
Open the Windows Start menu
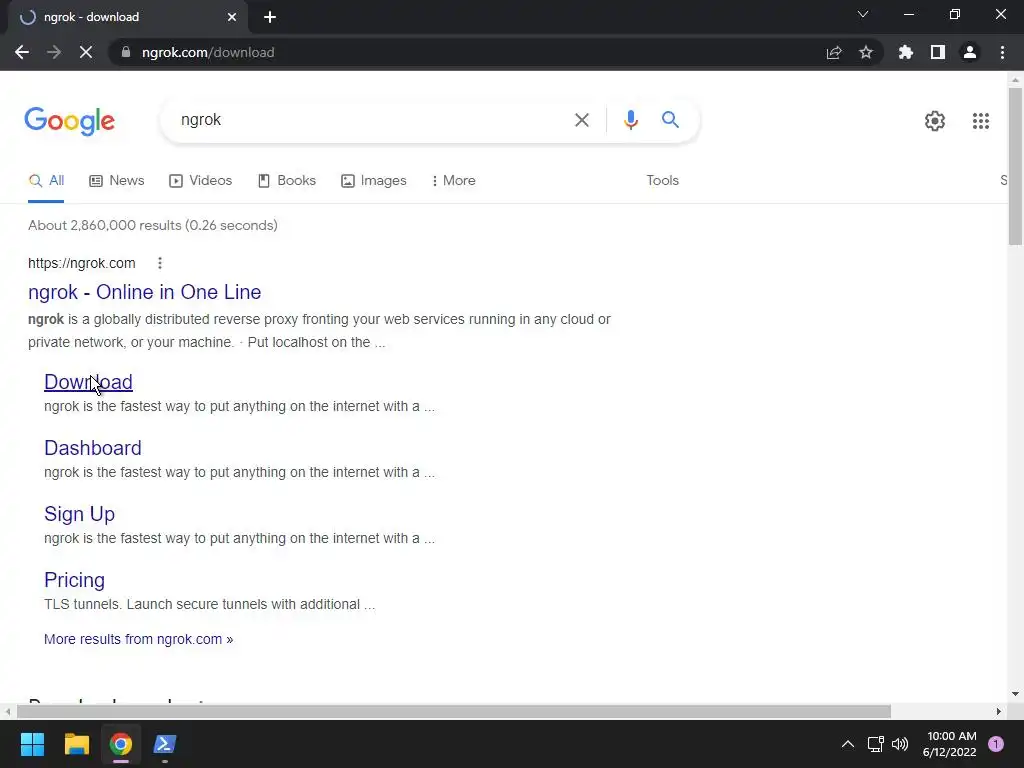pos(32,744)
